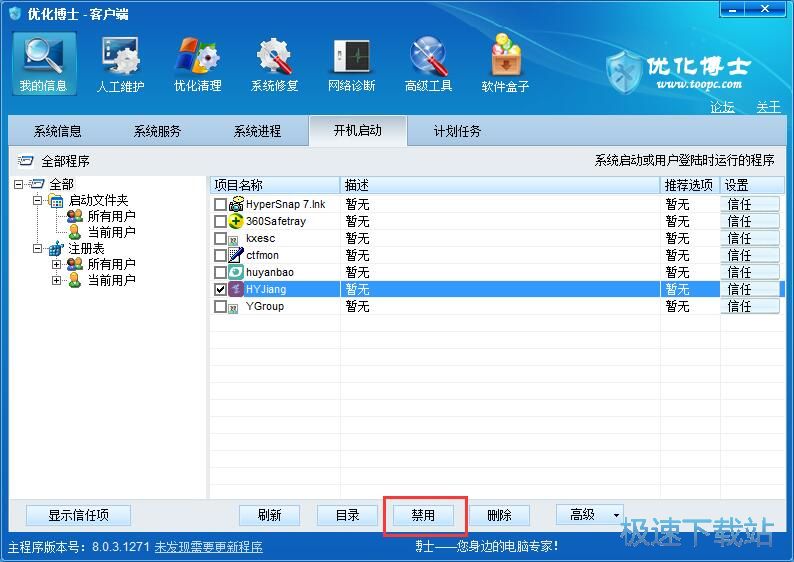Switch to the 计划任务 tab
Screen dimensions: 794x562
tap(457, 131)
